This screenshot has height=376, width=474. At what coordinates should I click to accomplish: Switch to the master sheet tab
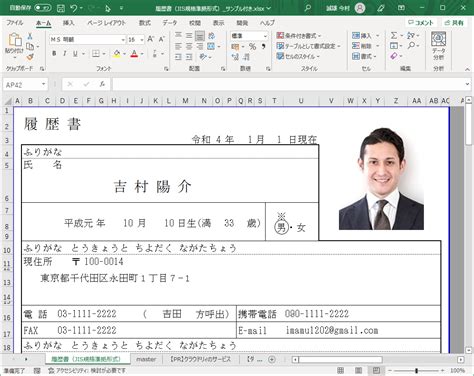146,359
